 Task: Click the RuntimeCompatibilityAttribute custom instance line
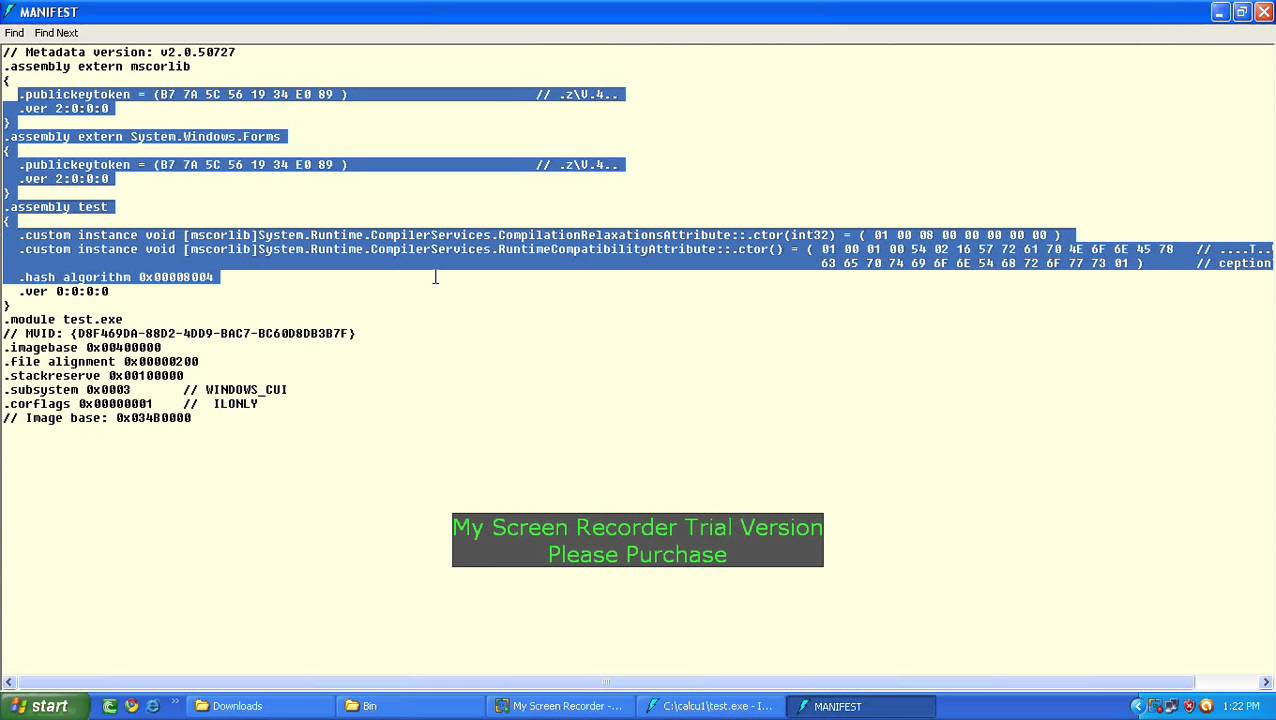[x=645, y=249]
